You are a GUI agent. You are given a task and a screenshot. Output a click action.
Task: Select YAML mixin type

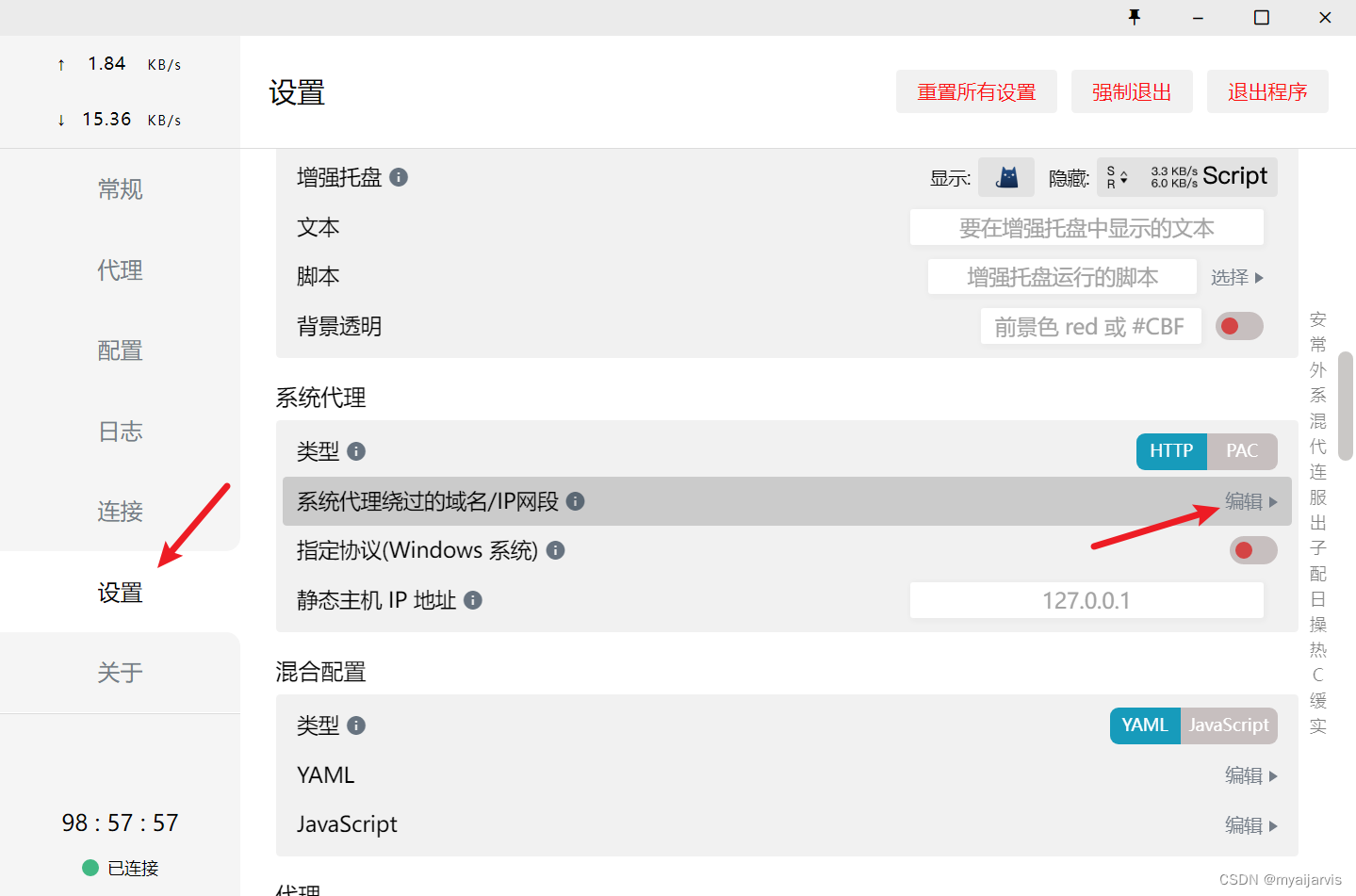1145,725
